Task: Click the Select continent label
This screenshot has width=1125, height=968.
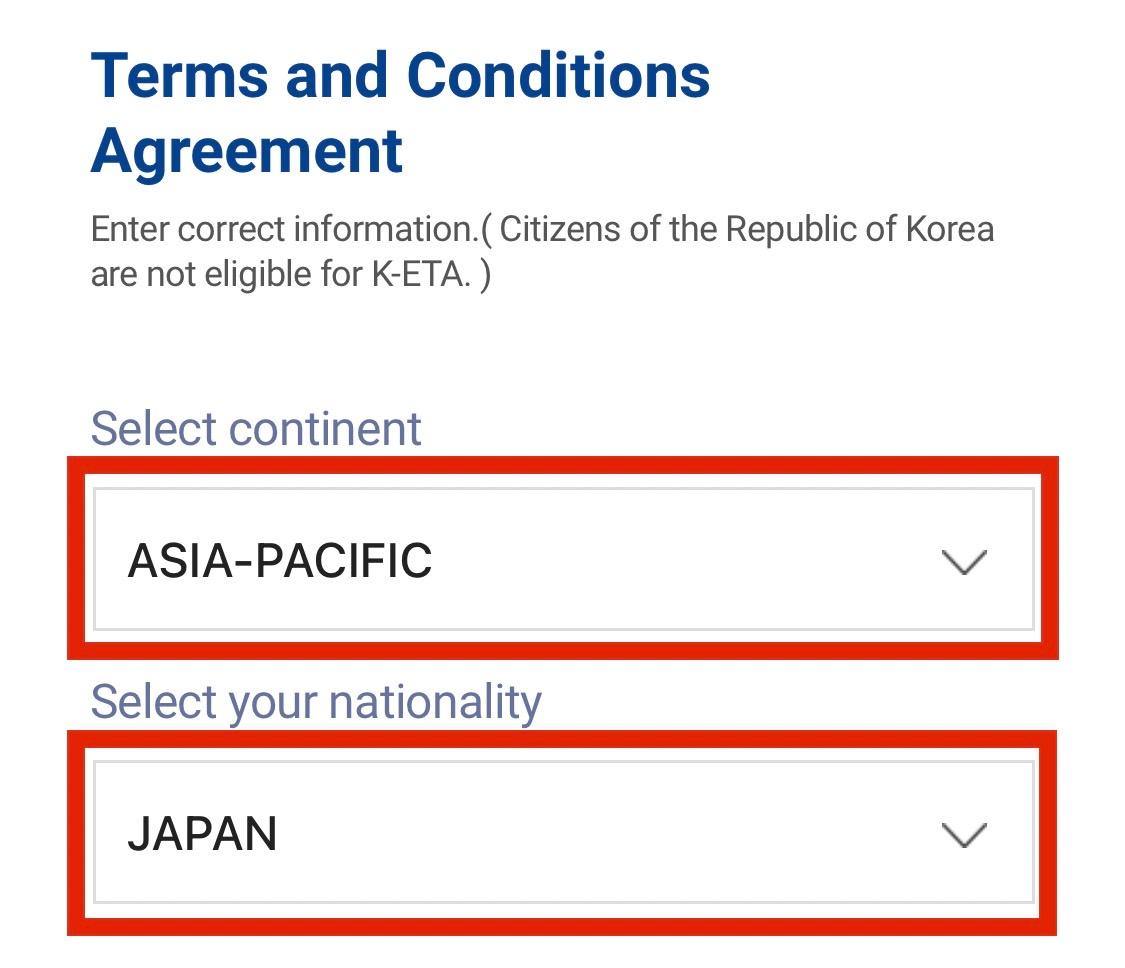Action: coord(255,427)
